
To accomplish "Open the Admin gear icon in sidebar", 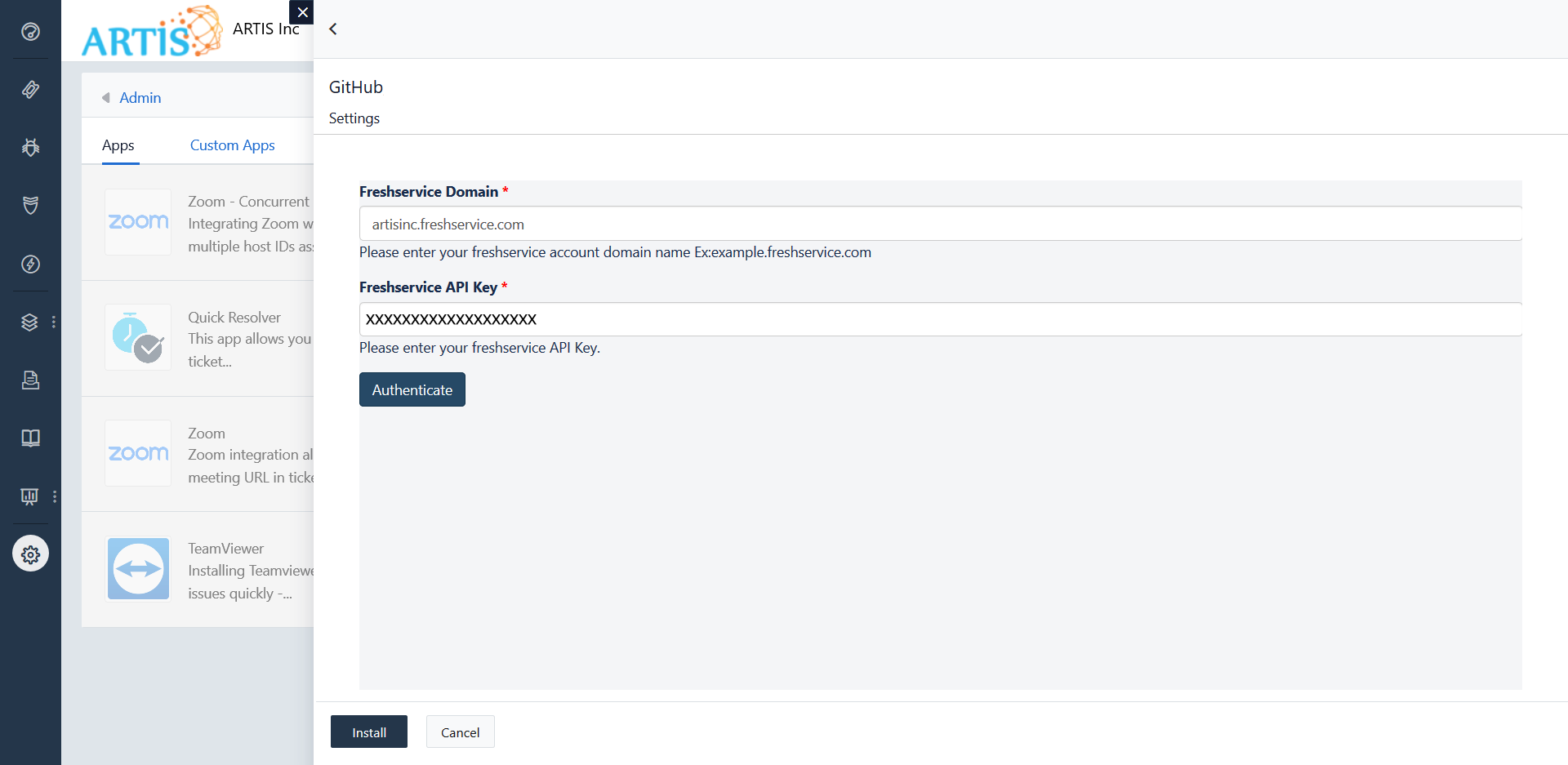I will pyautogui.click(x=30, y=554).
